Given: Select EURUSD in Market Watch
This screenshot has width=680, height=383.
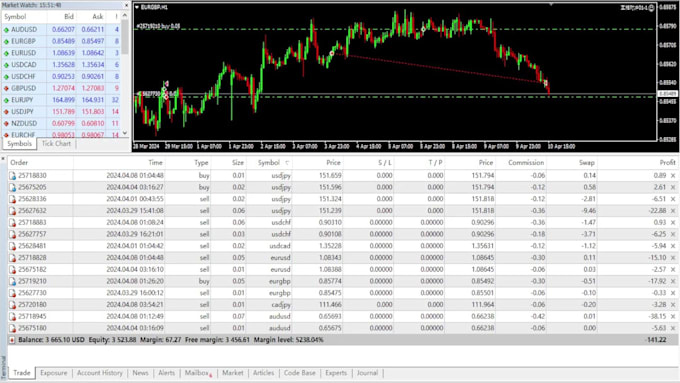Looking at the screenshot, I should (x=61, y=53).
